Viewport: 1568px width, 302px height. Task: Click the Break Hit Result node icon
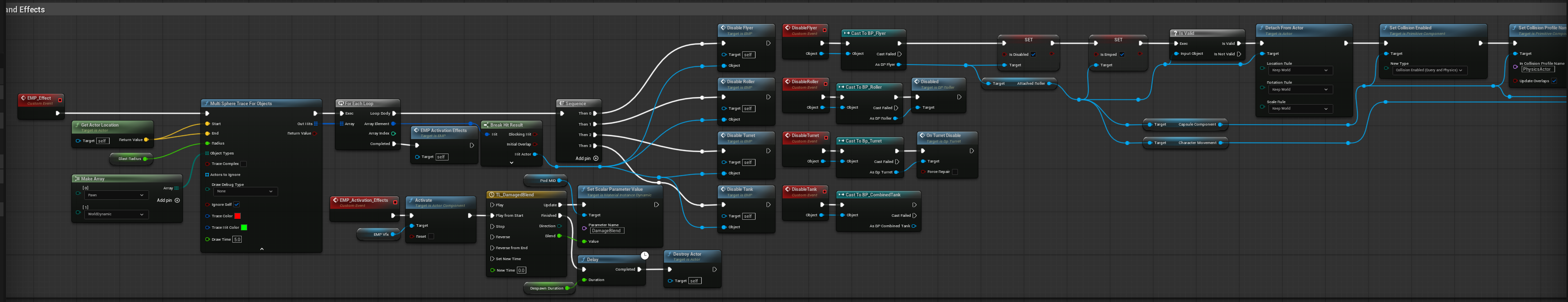point(486,125)
